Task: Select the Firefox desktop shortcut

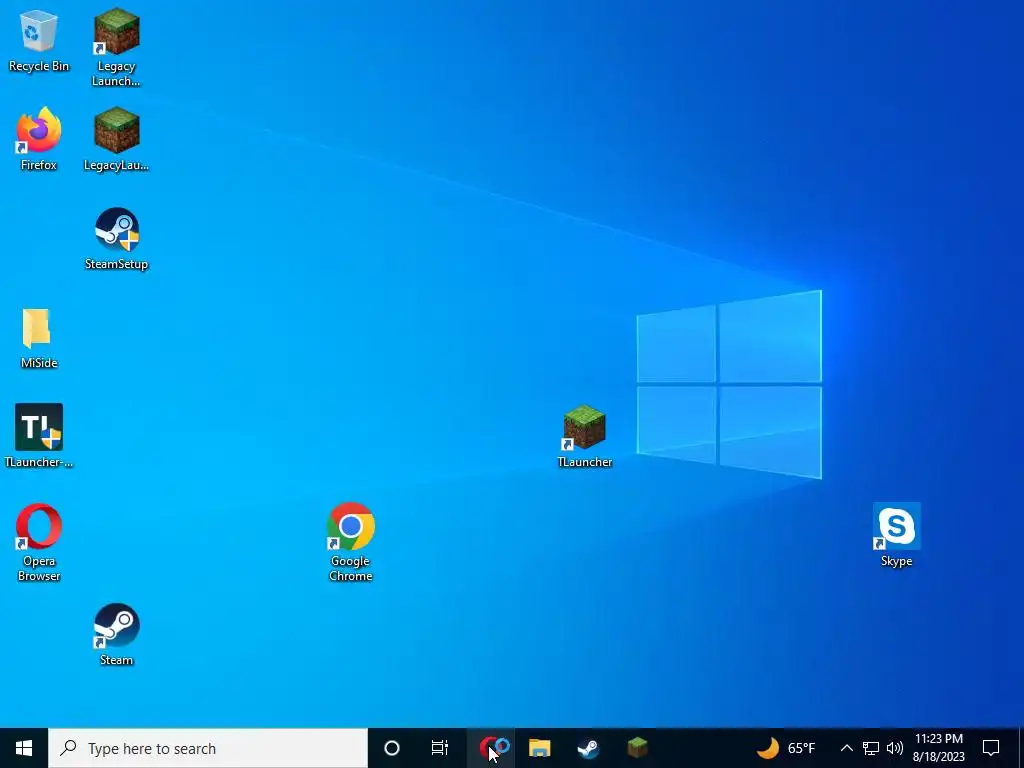Action: coord(38,139)
